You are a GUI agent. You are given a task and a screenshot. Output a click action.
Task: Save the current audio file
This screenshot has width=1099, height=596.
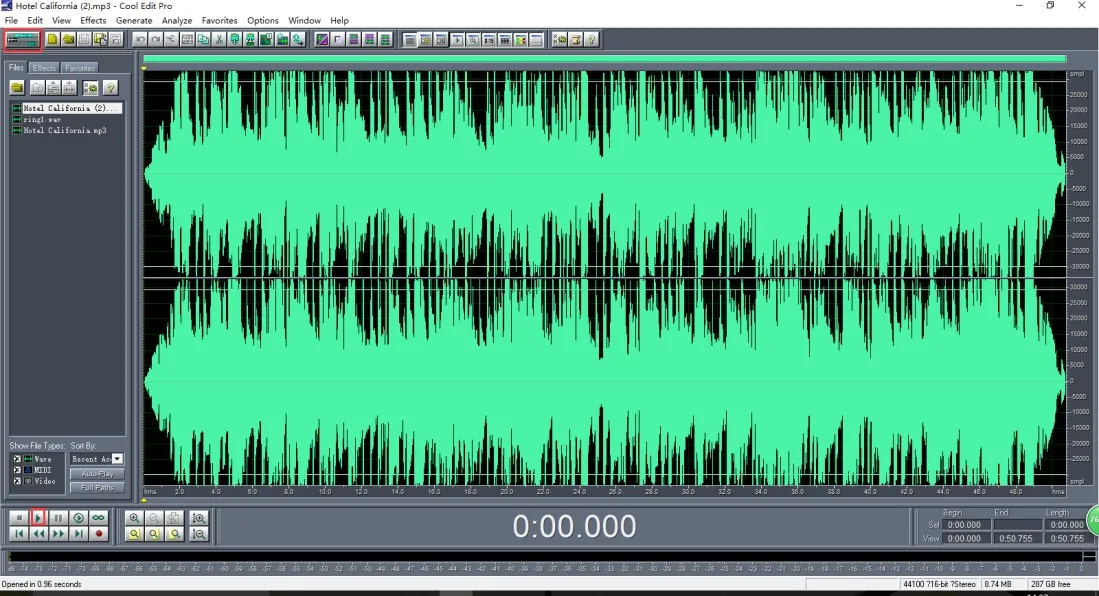coord(82,39)
